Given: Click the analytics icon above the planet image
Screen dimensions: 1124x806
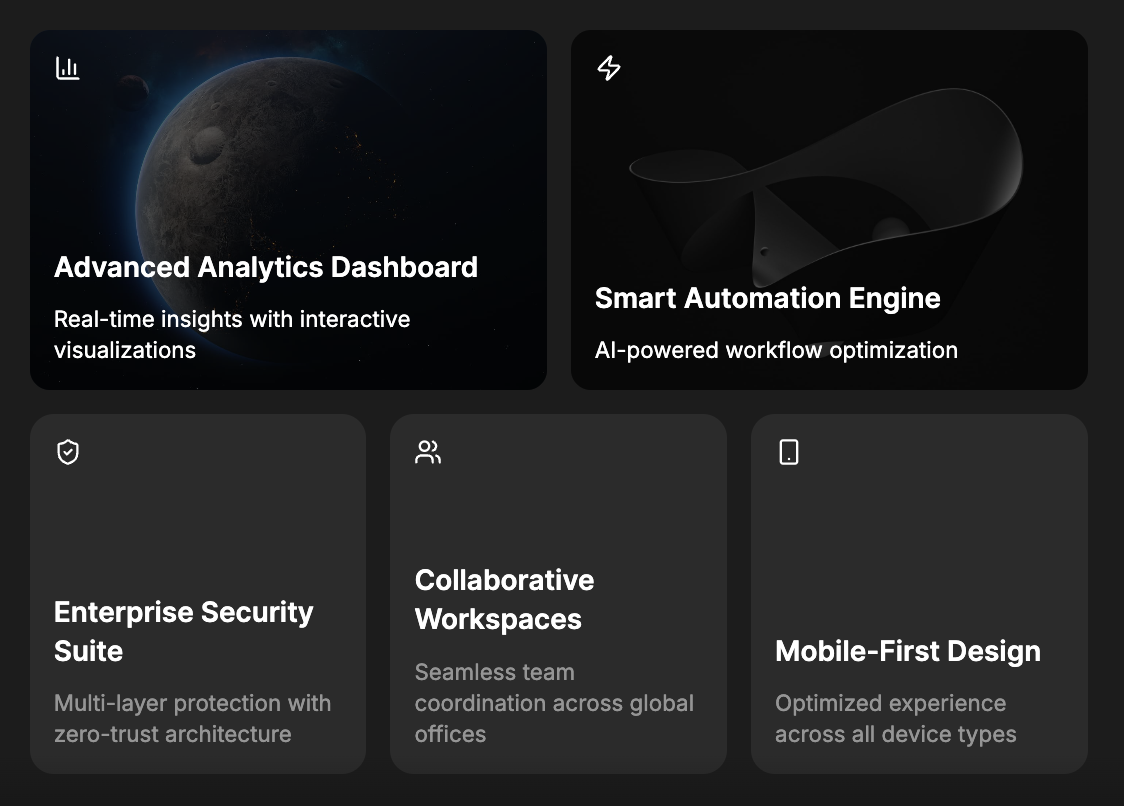Looking at the screenshot, I should pyautogui.click(x=67, y=68).
